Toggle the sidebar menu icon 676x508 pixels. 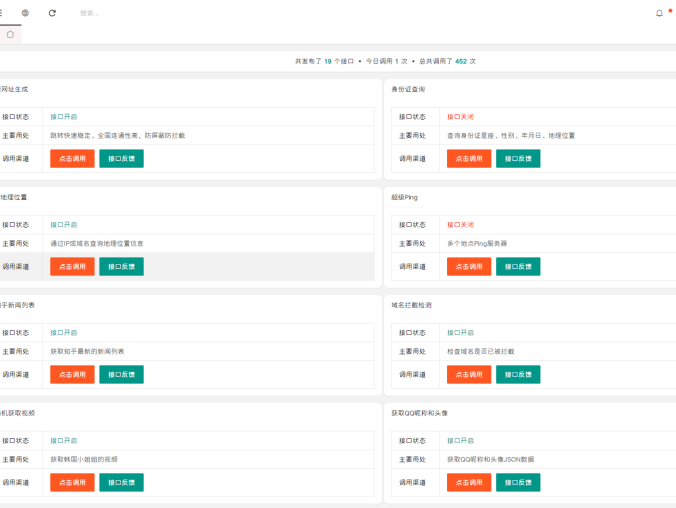[2, 13]
